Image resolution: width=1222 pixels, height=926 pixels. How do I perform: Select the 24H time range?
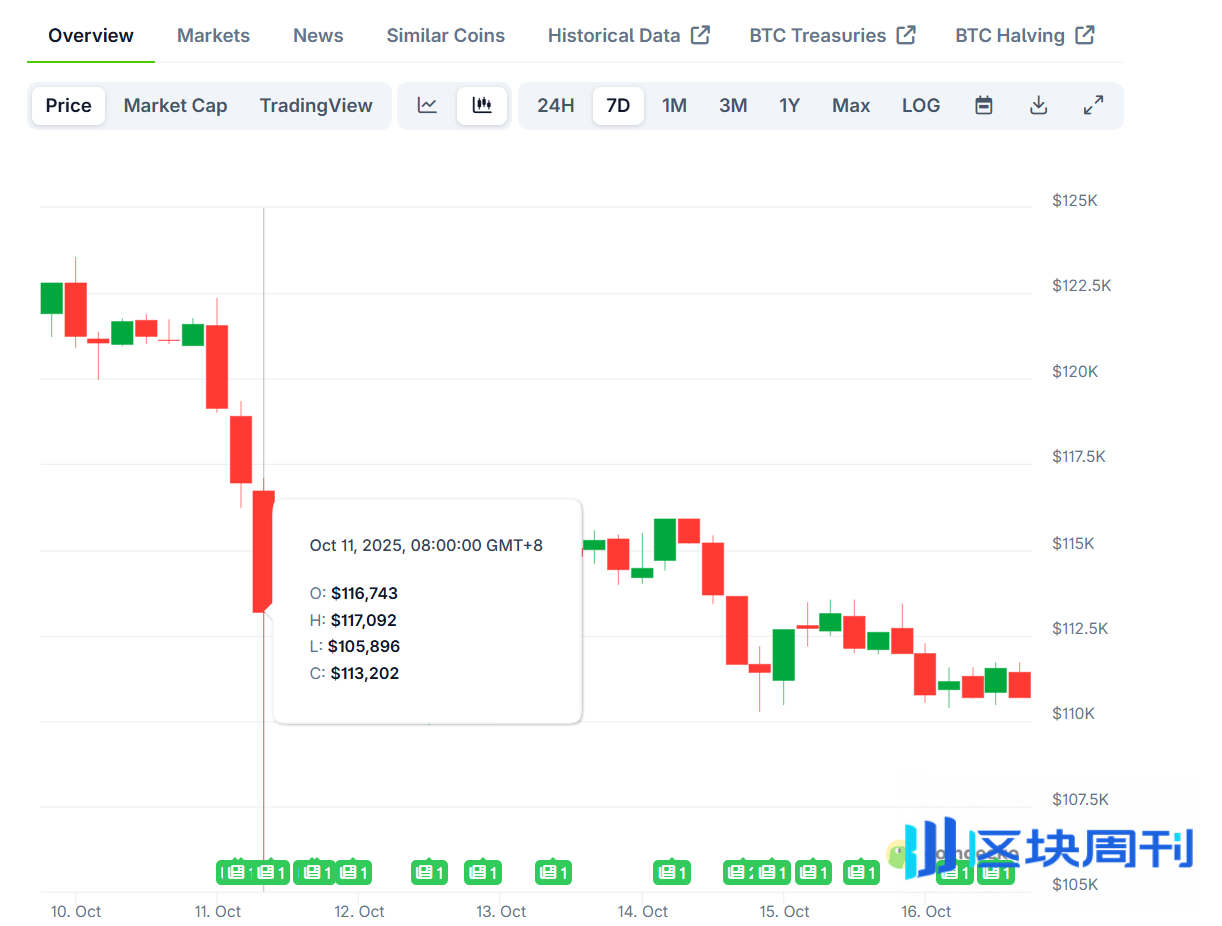[x=555, y=106]
